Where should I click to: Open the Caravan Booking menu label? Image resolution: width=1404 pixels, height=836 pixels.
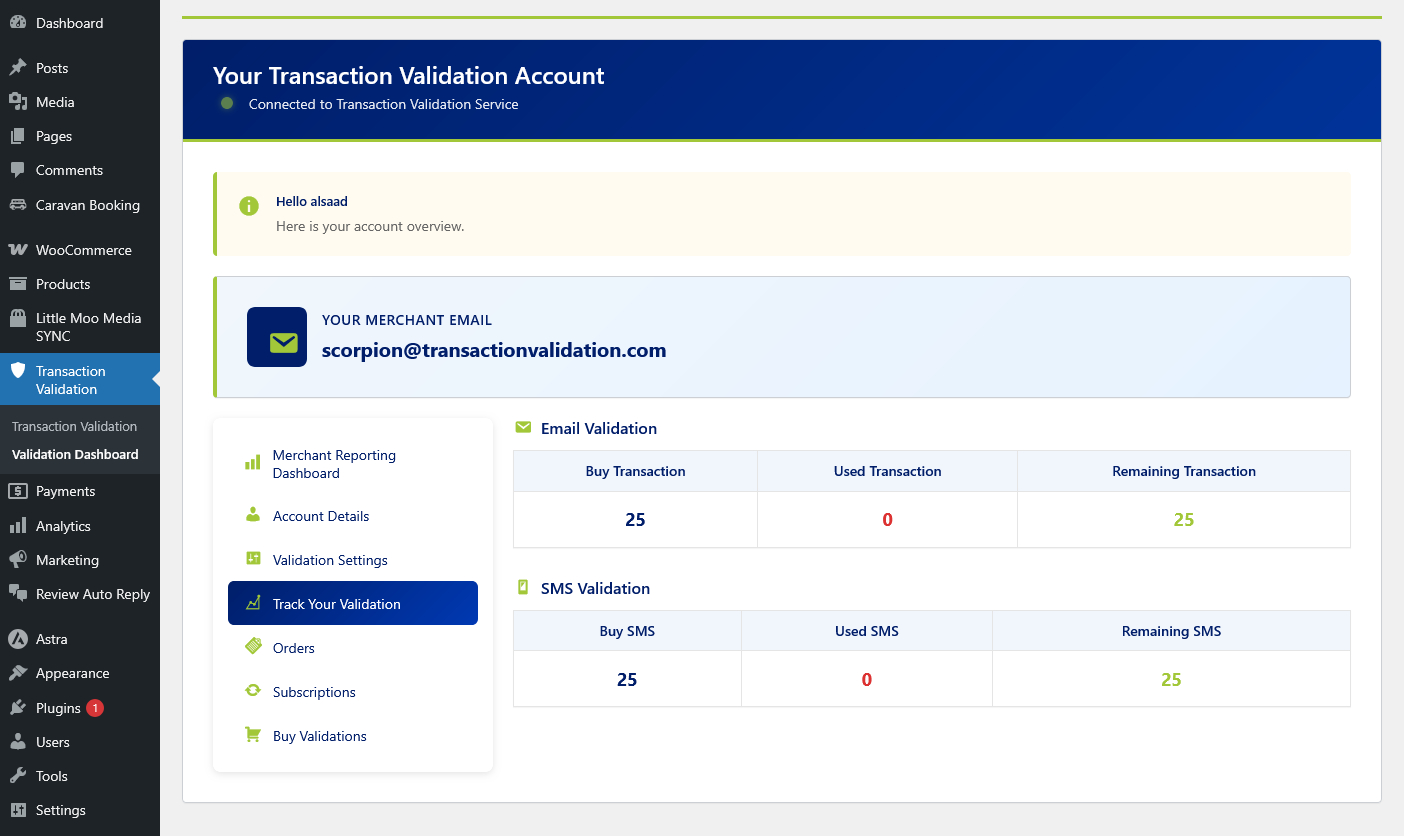point(88,205)
